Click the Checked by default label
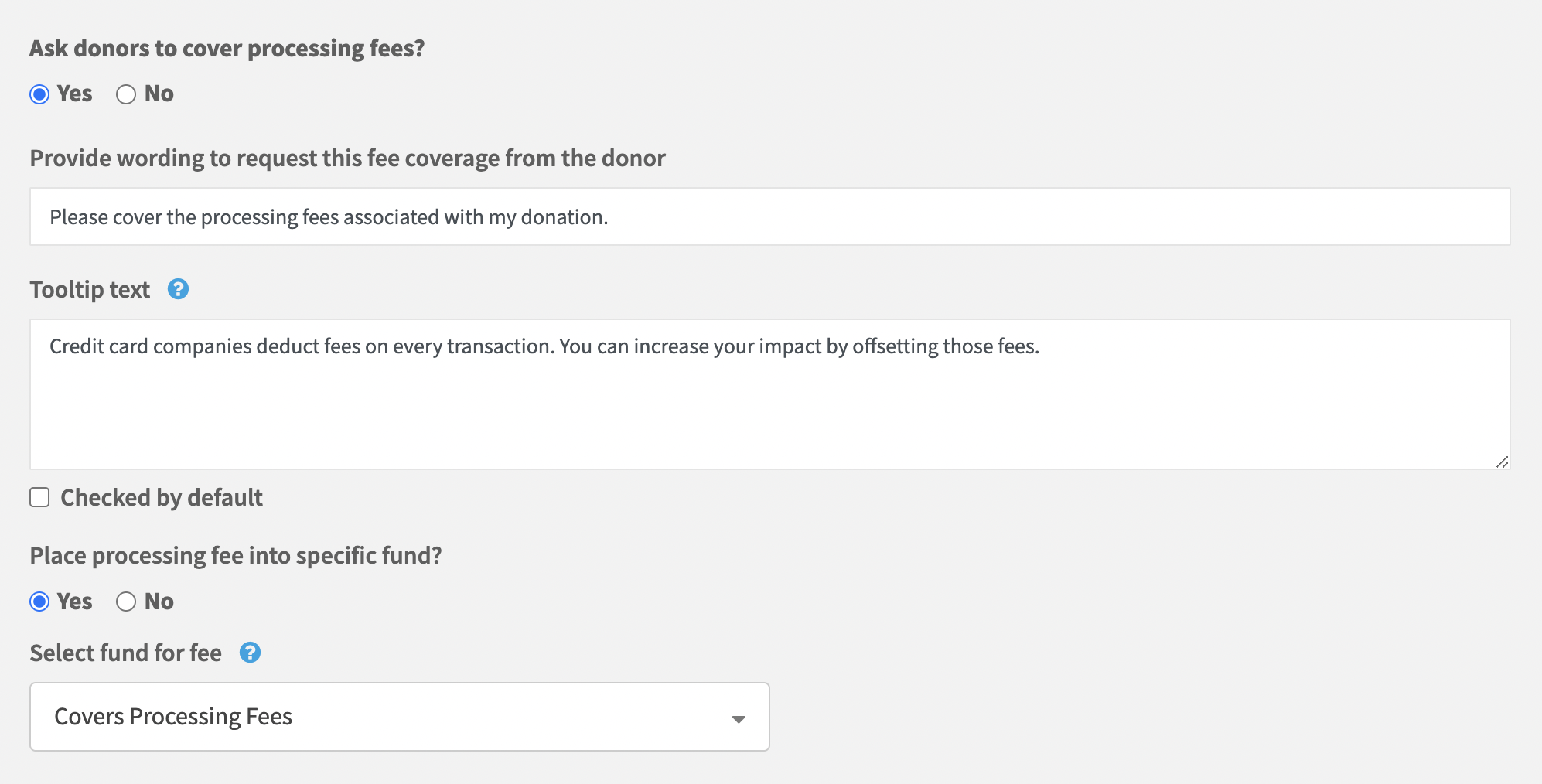 pyautogui.click(x=162, y=499)
